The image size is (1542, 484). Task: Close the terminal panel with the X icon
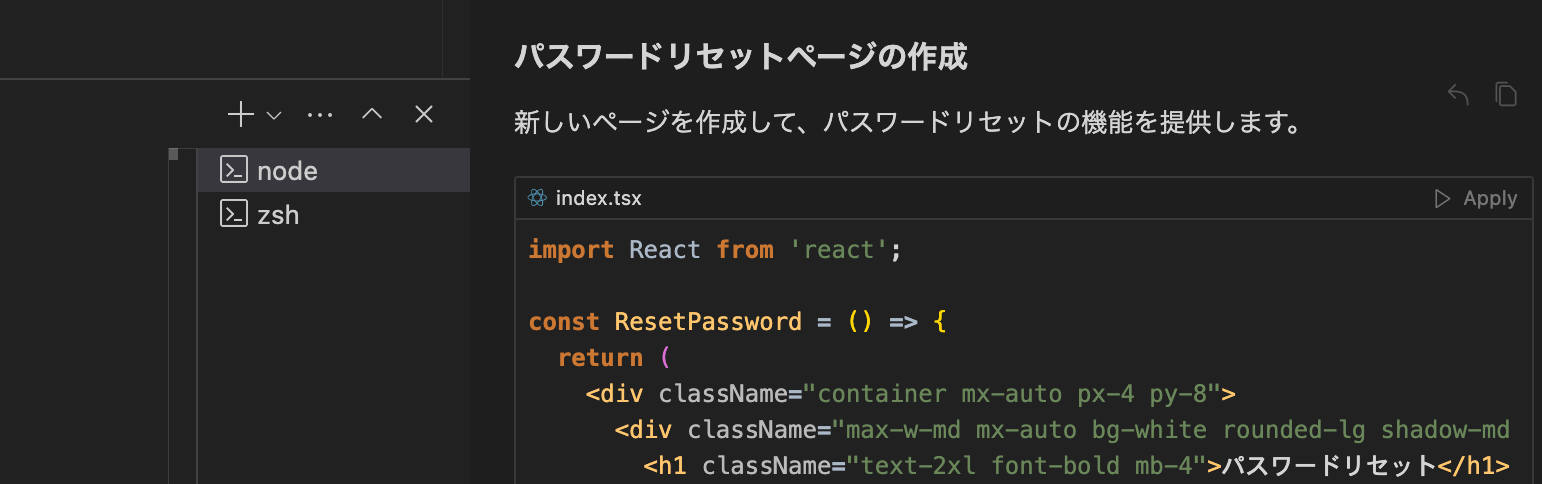(x=424, y=114)
